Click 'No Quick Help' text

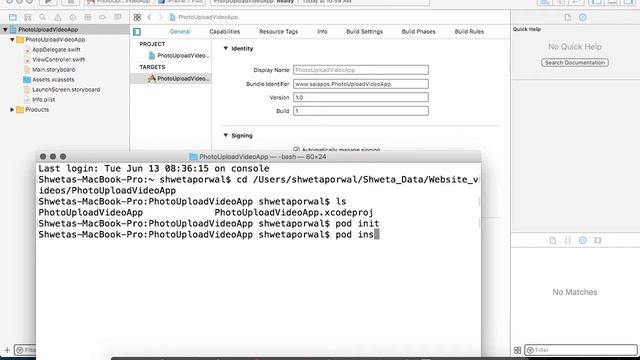click(575, 47)
